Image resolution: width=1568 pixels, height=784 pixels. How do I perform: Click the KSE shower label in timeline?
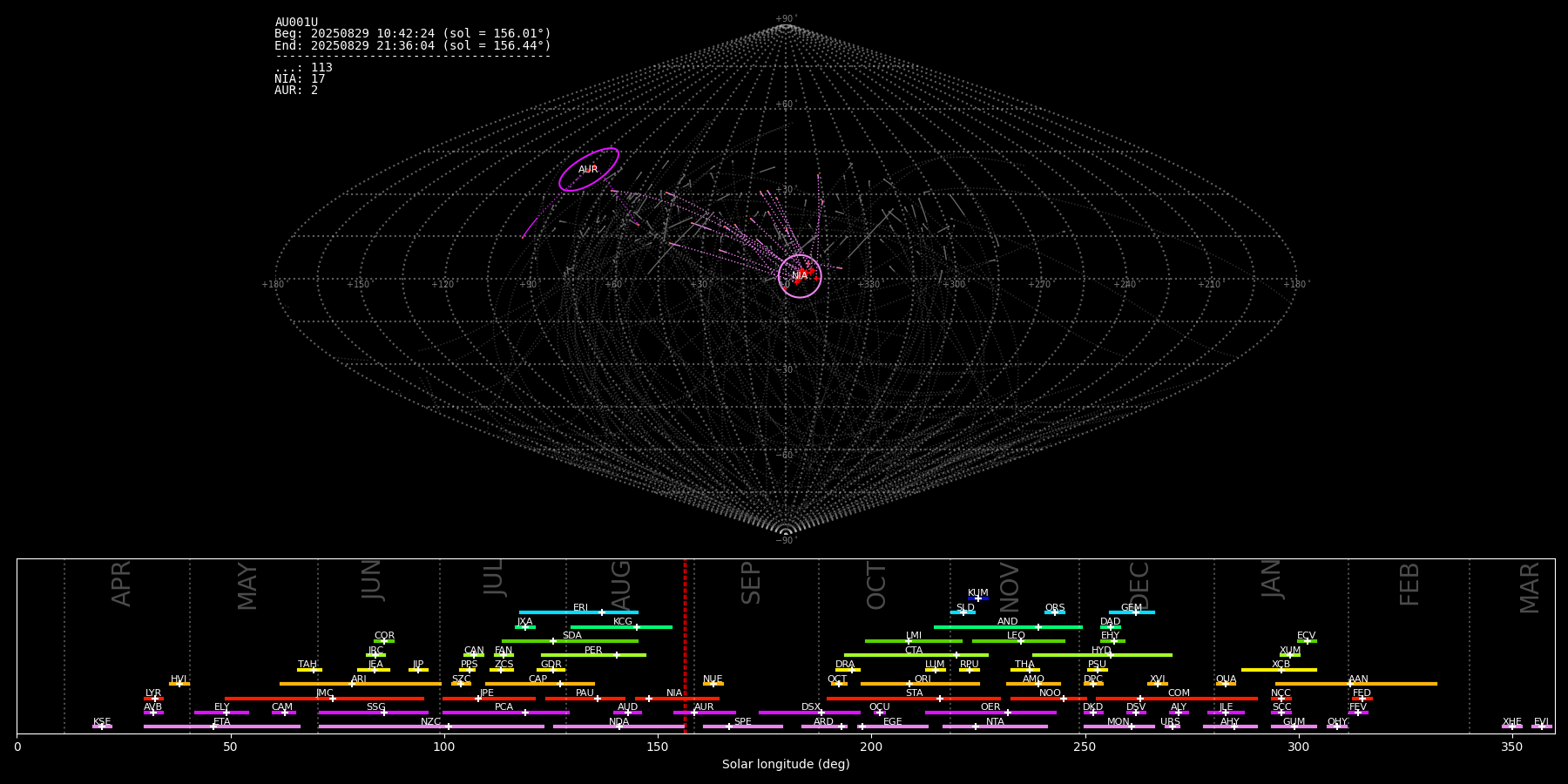[102, 722]
